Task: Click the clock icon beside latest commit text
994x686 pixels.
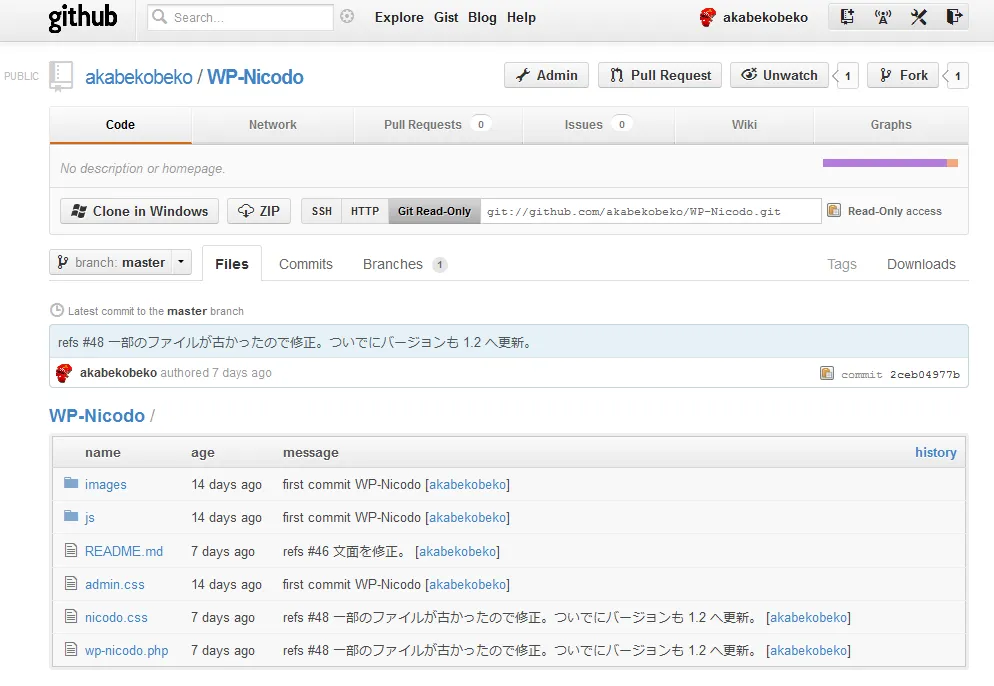Action: [57, 310]
